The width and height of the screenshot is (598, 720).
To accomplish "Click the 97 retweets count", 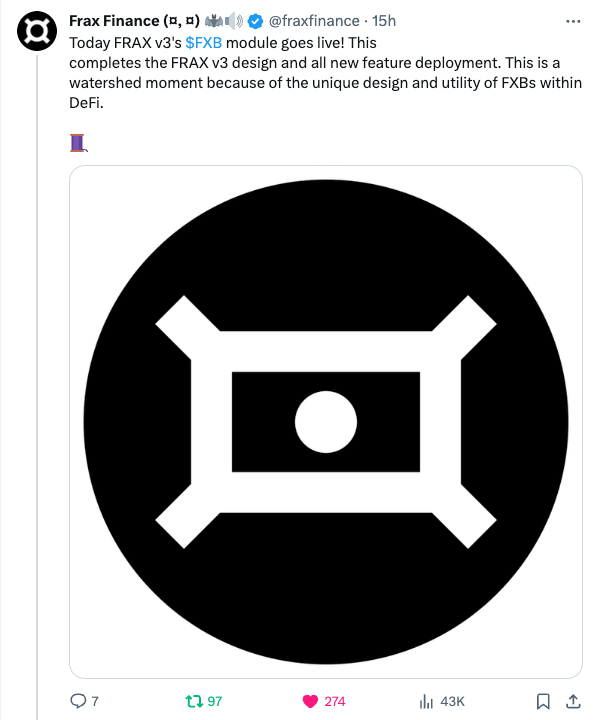I will pos(214,702).
